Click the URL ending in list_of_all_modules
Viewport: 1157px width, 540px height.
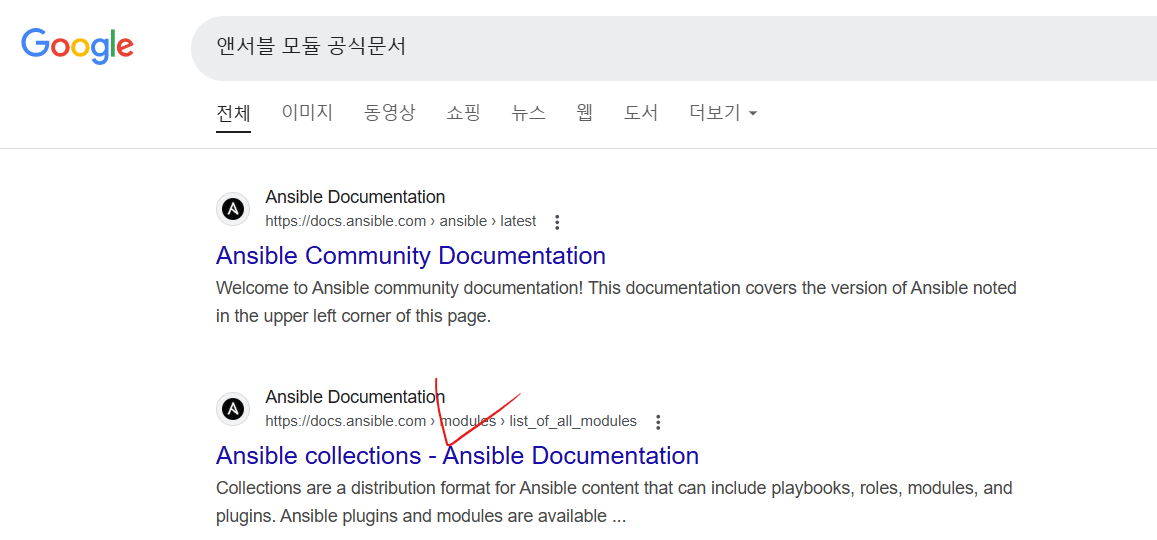click(x=451, y=422)
